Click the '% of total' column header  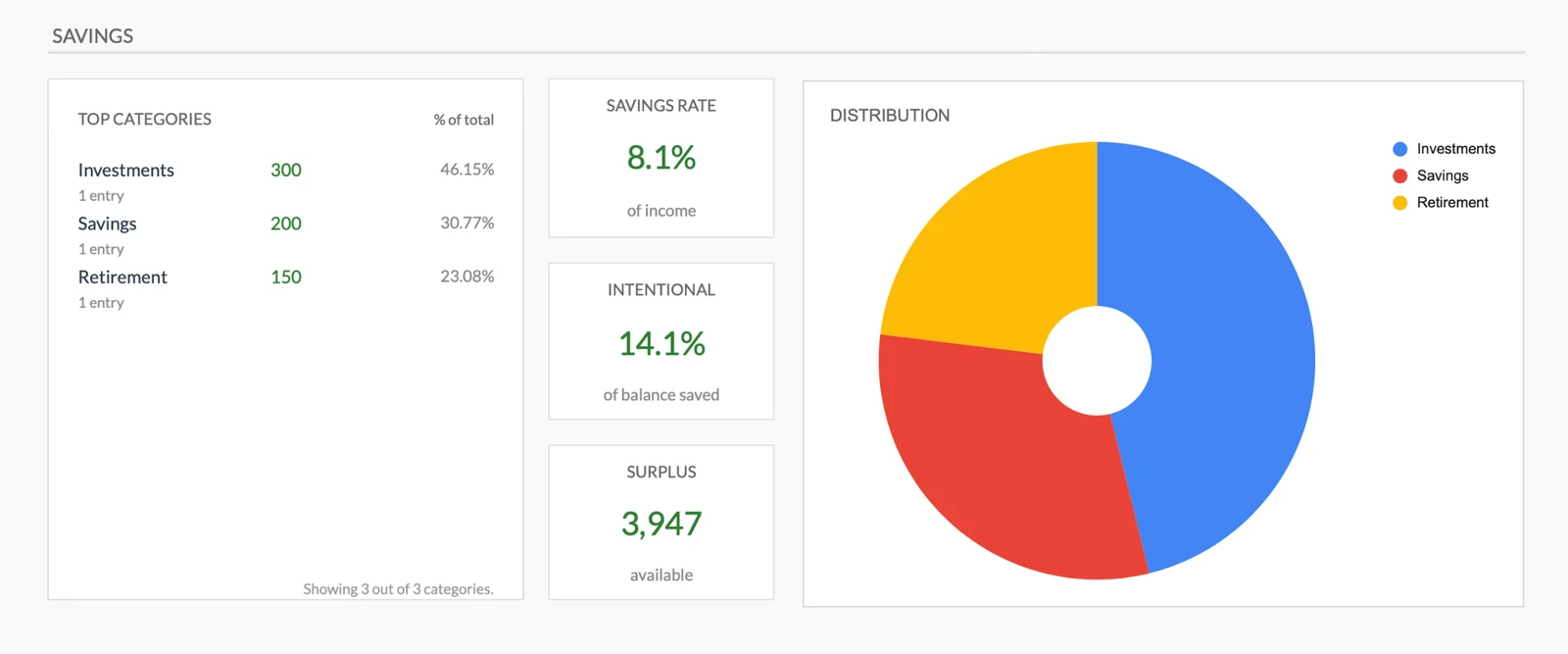pos(464,120)
